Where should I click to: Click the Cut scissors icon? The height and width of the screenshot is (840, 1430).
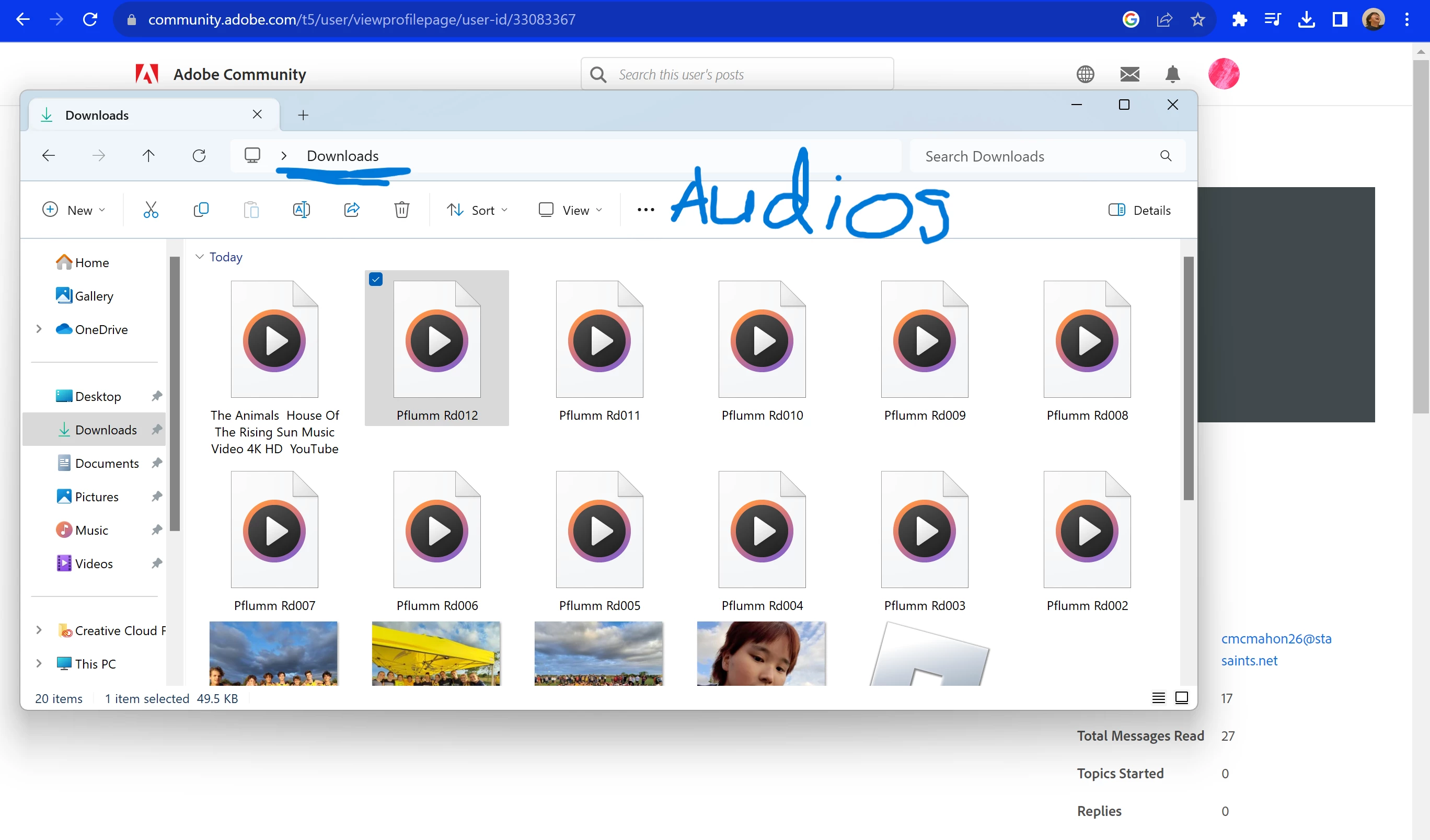point(151,210)
